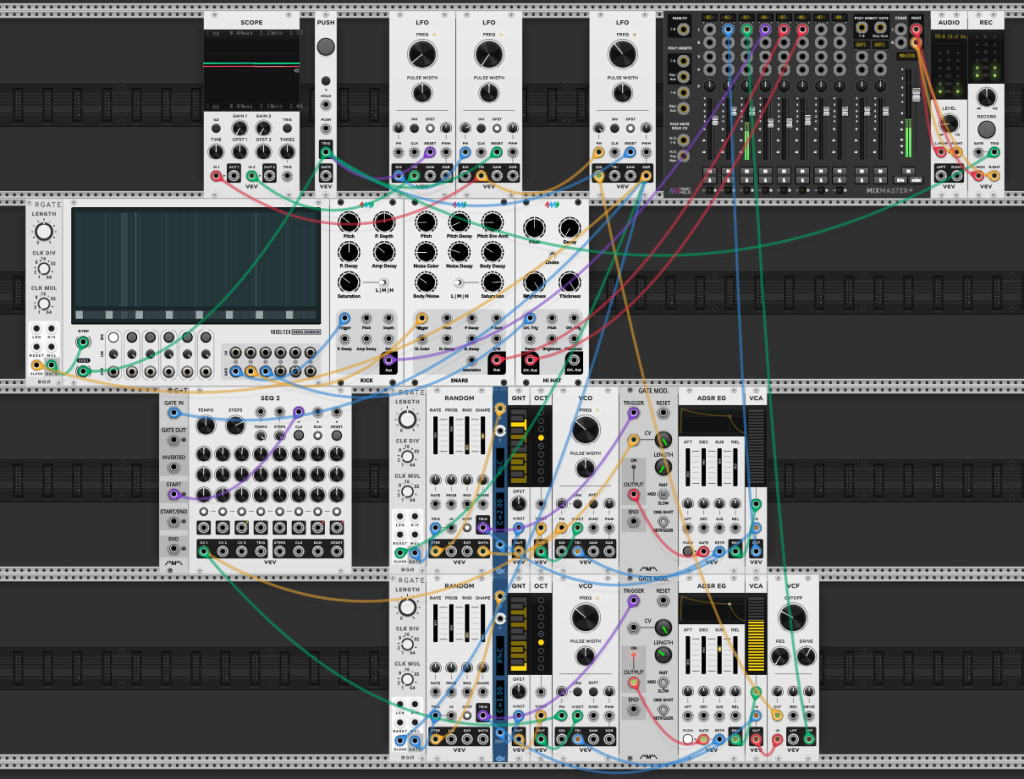This screenshot has width=1024, height=779.
Task: Click the TRIG input jack on the REC module
Action: pyautogui.click(x=993, y=153)
